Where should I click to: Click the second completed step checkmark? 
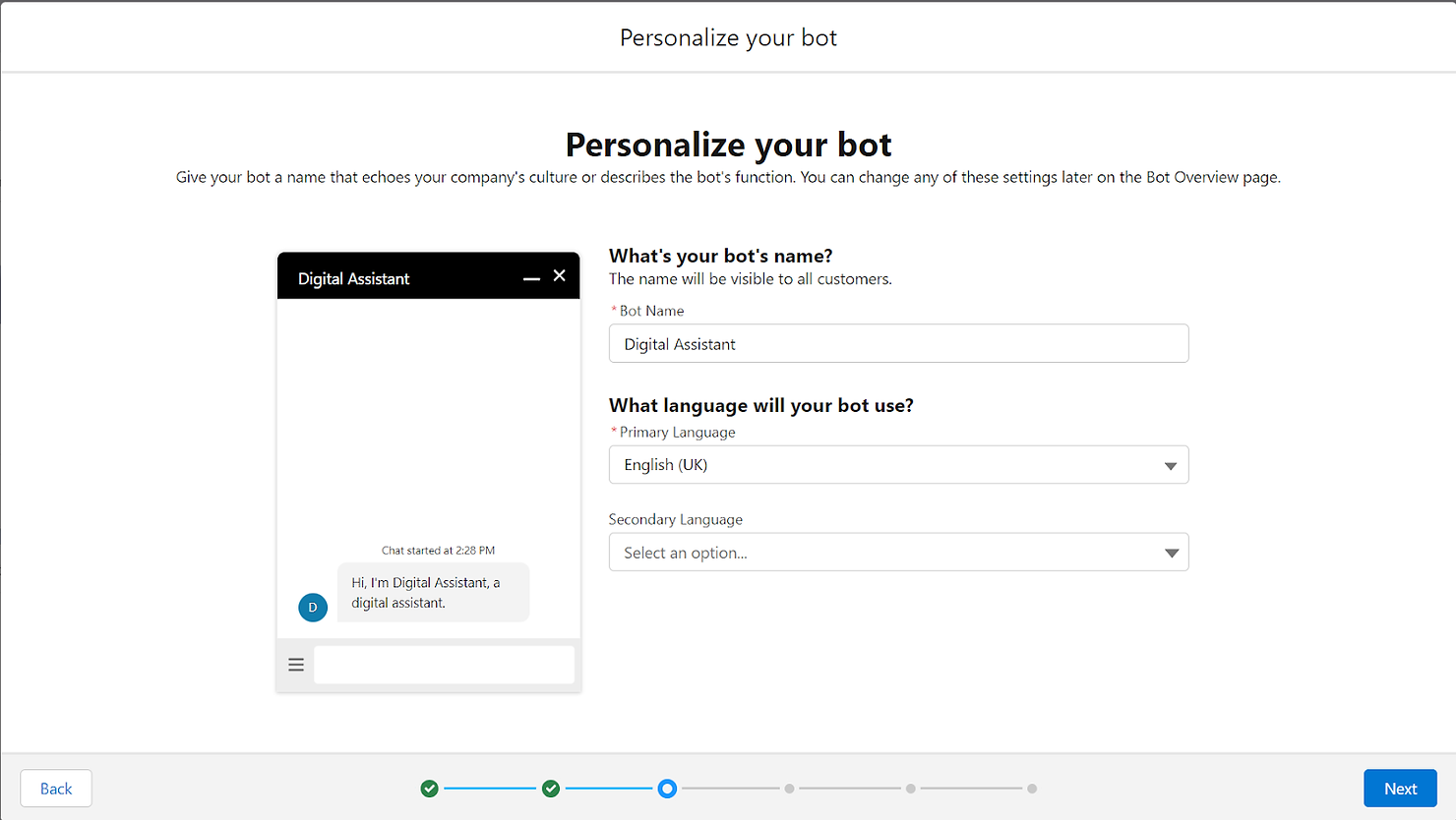pyautogui.click(x=551, y=789)
